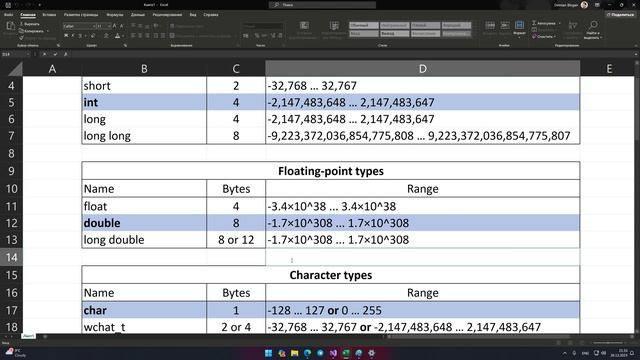Apply the Normal (Обычный) cell style
The height and width of the screenshot is (360, 640).
point(364,25)
